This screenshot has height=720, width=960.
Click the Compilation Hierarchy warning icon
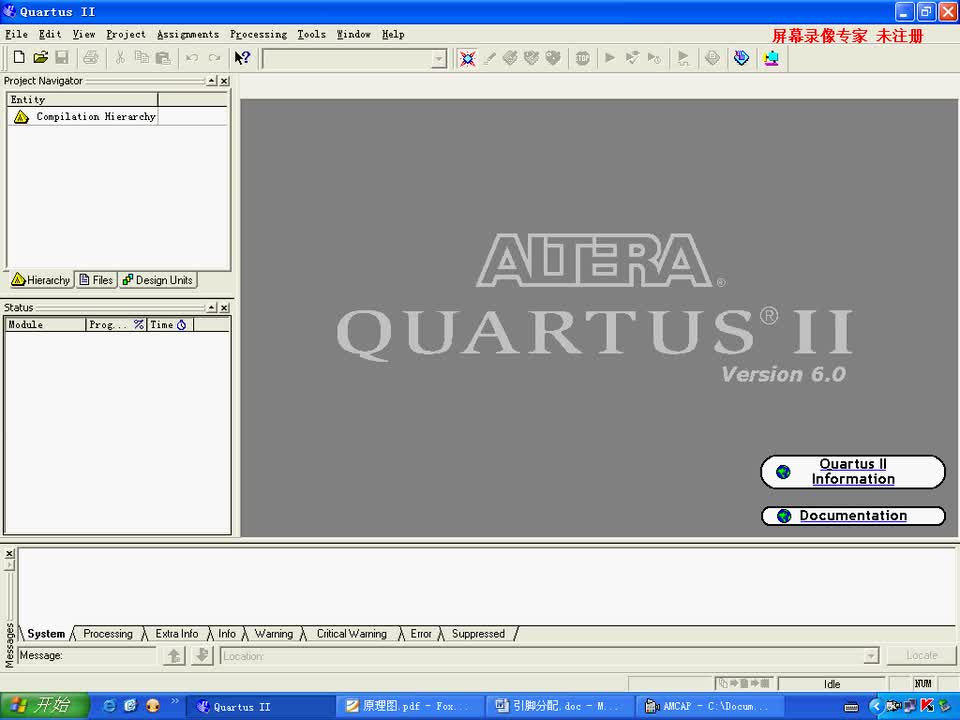point(21,116)
